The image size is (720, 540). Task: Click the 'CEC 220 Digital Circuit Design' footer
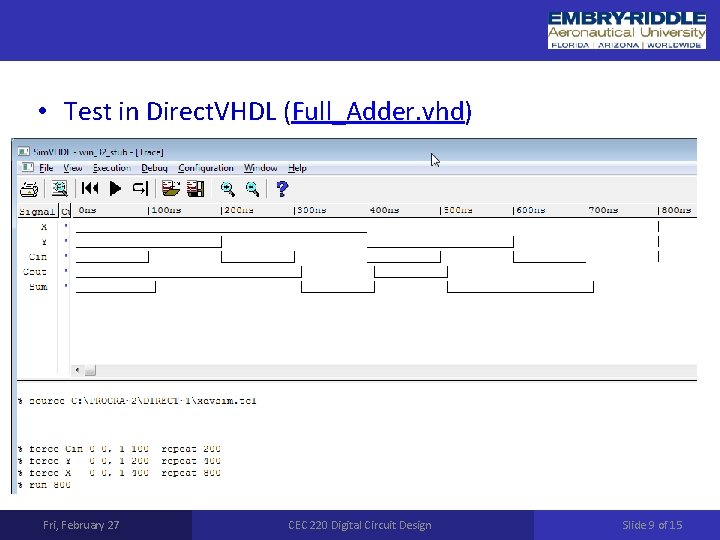360,525
